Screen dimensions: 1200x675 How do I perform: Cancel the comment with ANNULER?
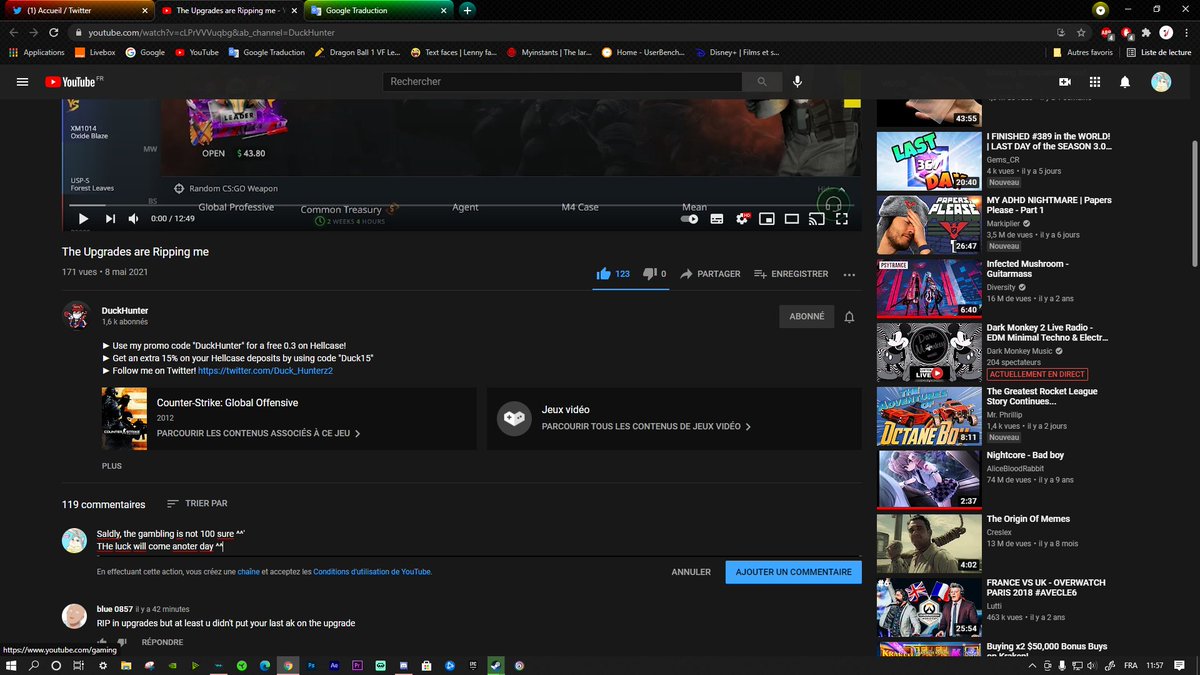coord(691,572)
